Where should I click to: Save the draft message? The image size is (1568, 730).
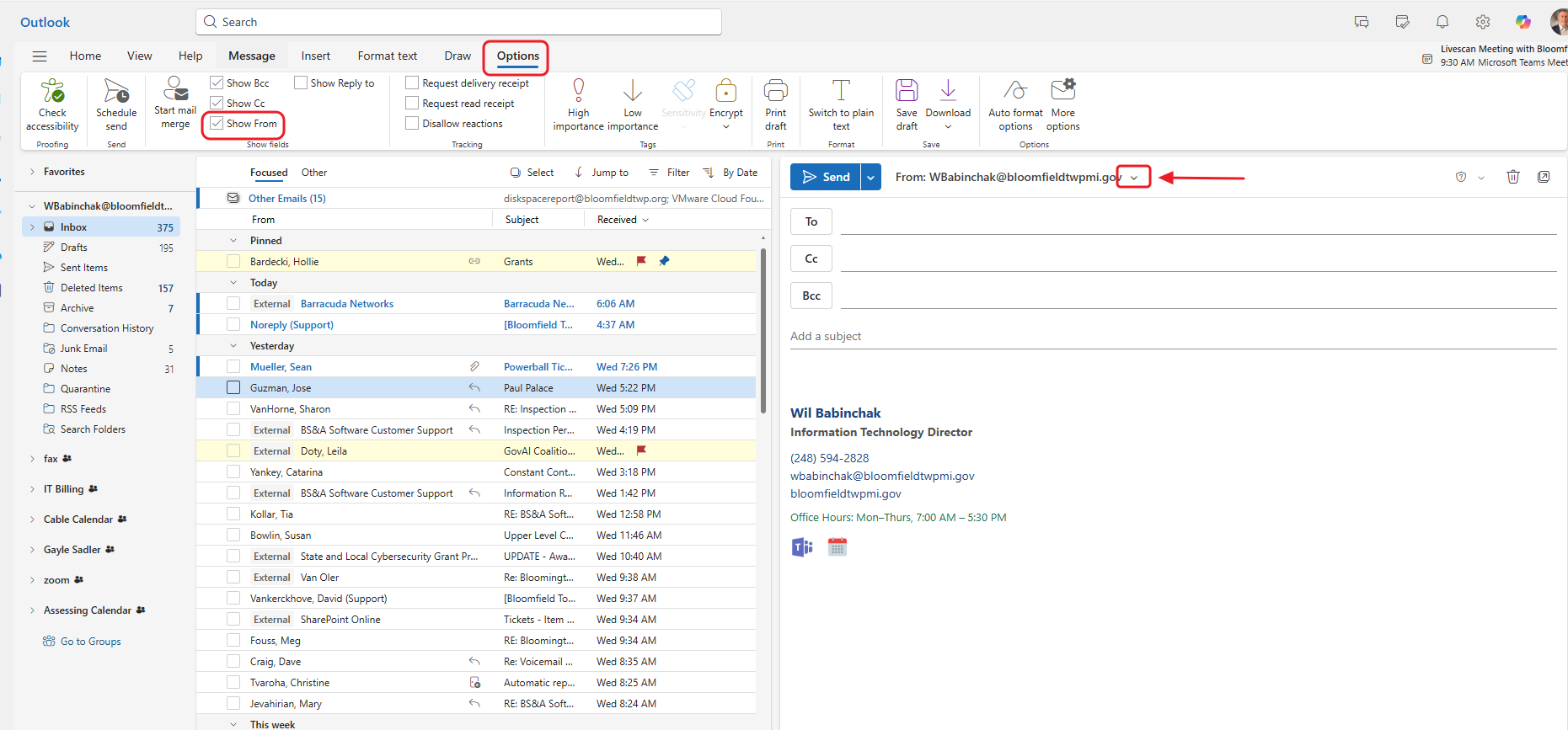907,104
